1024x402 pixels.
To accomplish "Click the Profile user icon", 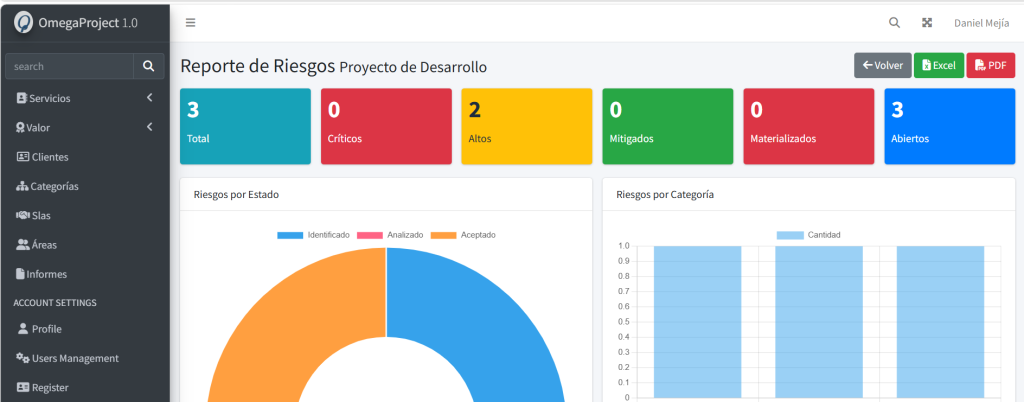I will pos(23,329).
